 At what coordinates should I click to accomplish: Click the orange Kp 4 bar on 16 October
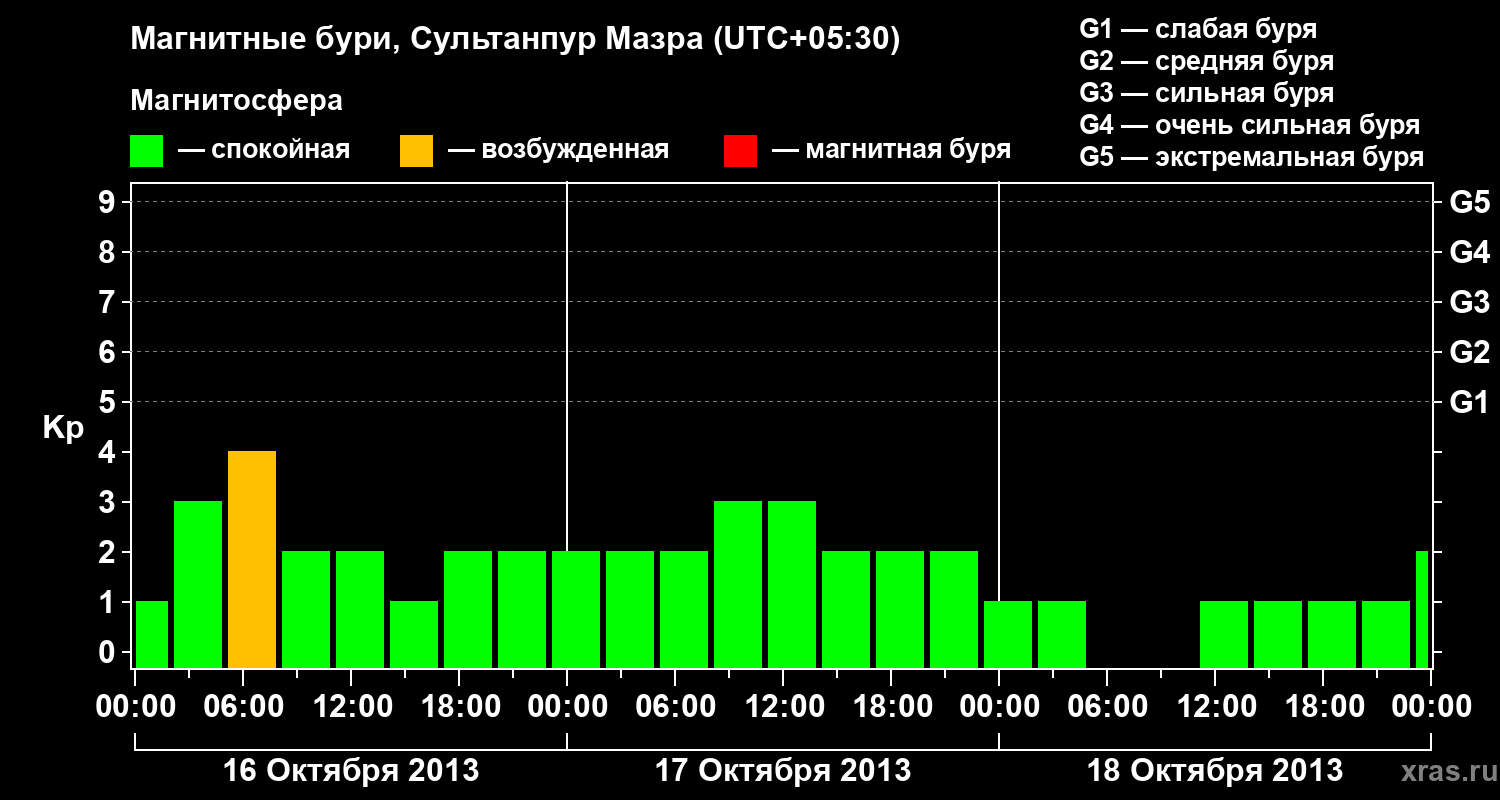tap(252, 560)
